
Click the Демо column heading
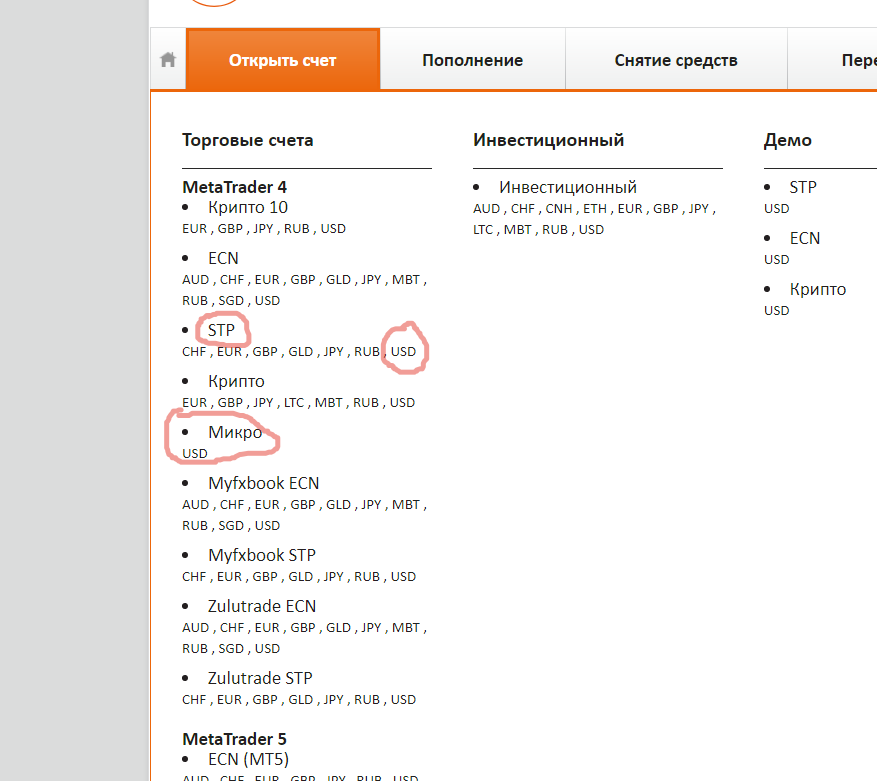788,140
